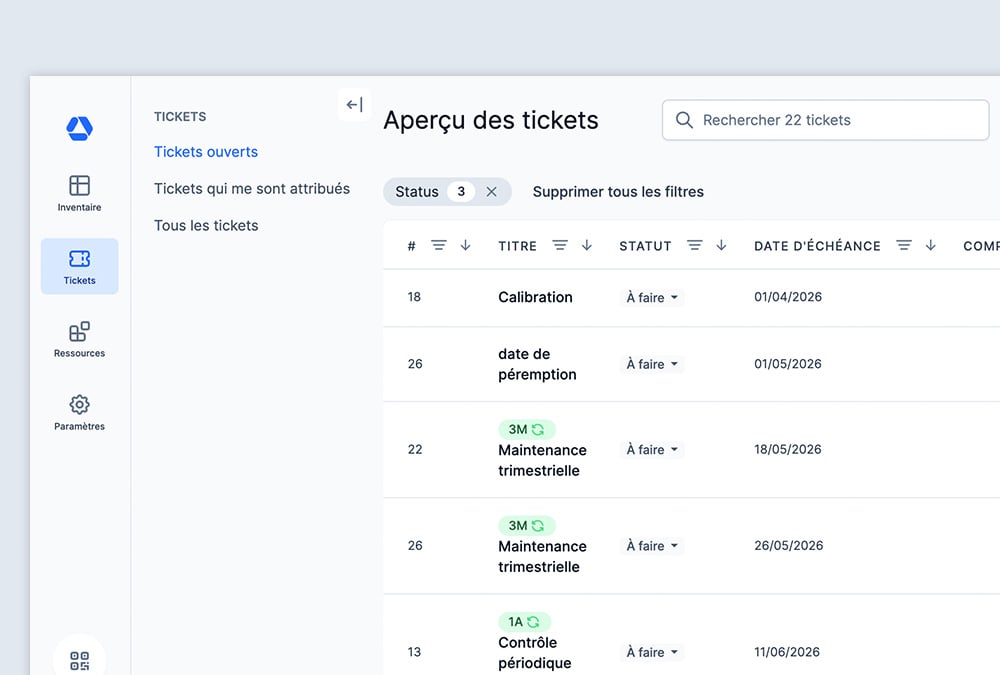Click Supprimer tous les filtres
This screenshot has width=1000, height=675.
(617, 191)
